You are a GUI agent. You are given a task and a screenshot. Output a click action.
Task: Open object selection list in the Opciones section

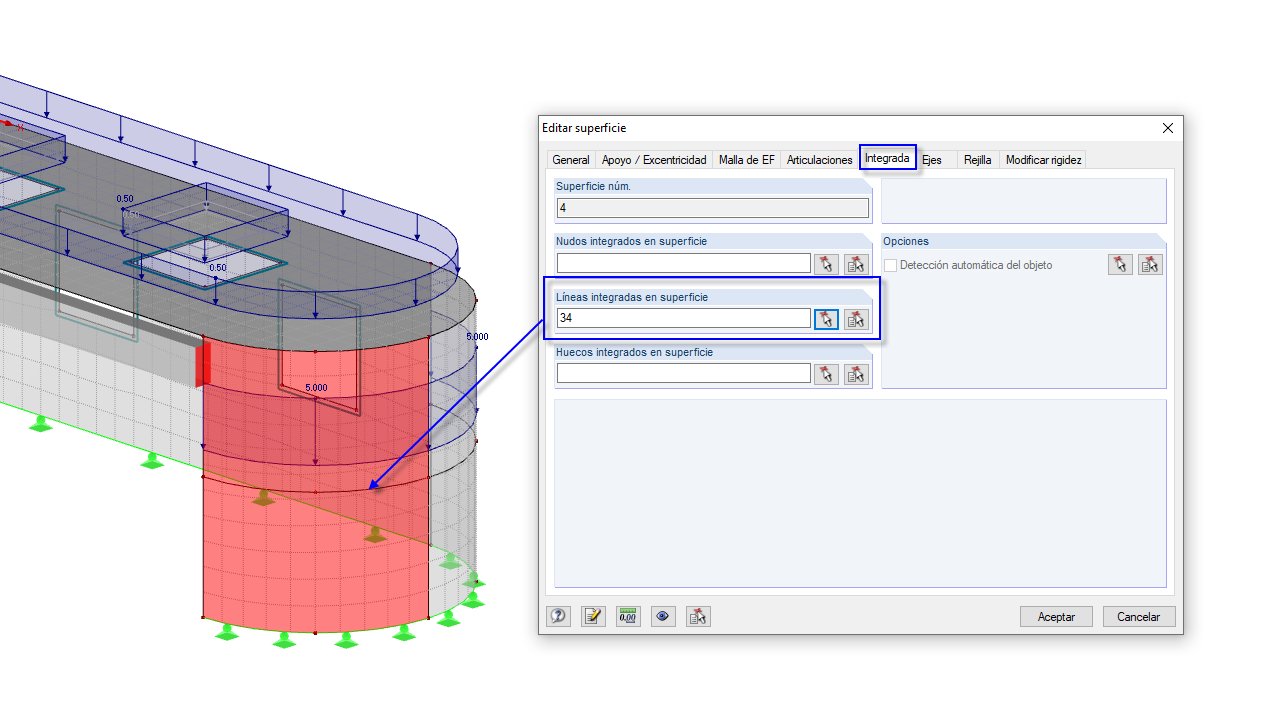point(1150,264)
